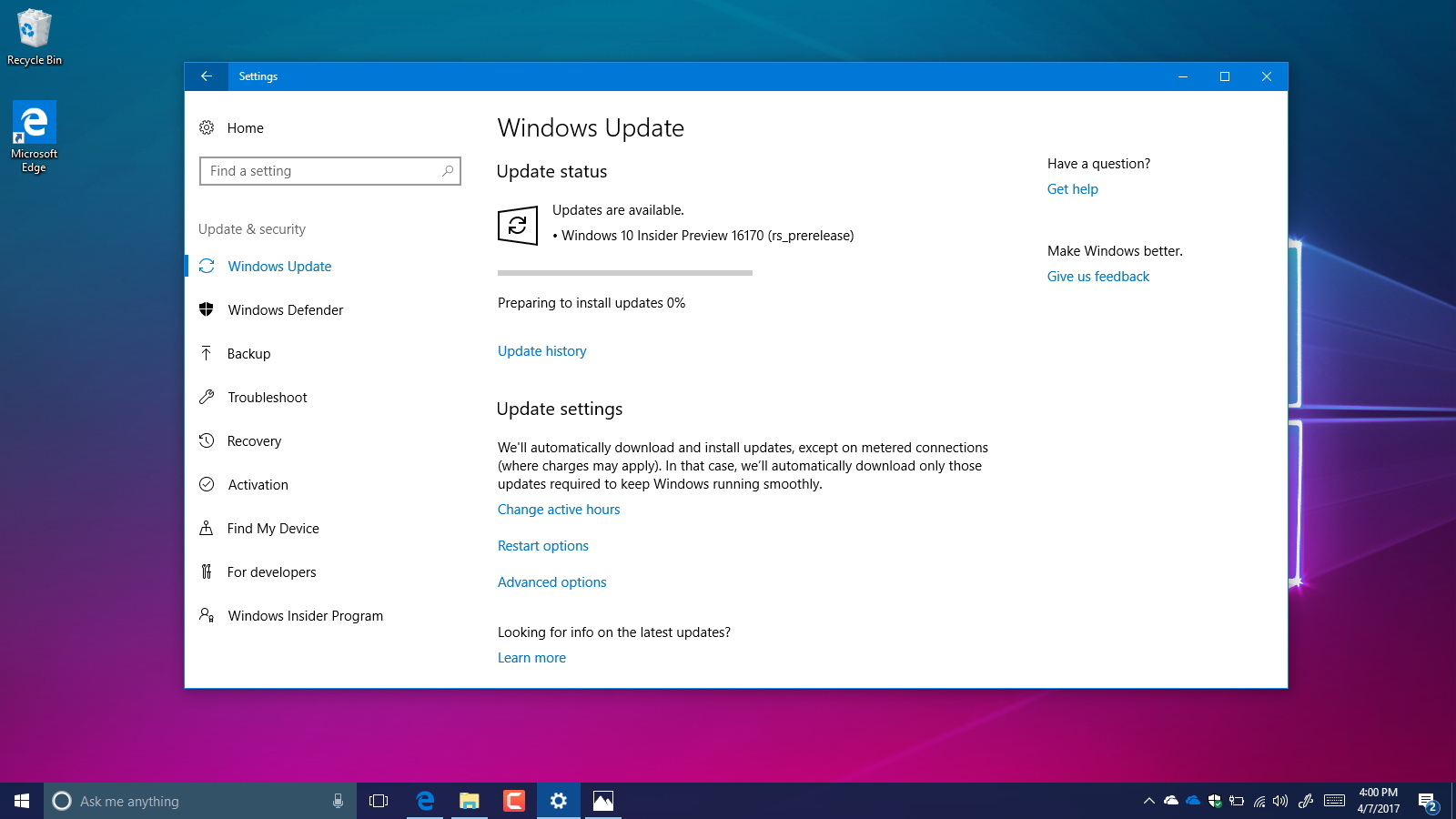Open Advanced options
The height and width of the screenshot is (819, 1456).
551,581
